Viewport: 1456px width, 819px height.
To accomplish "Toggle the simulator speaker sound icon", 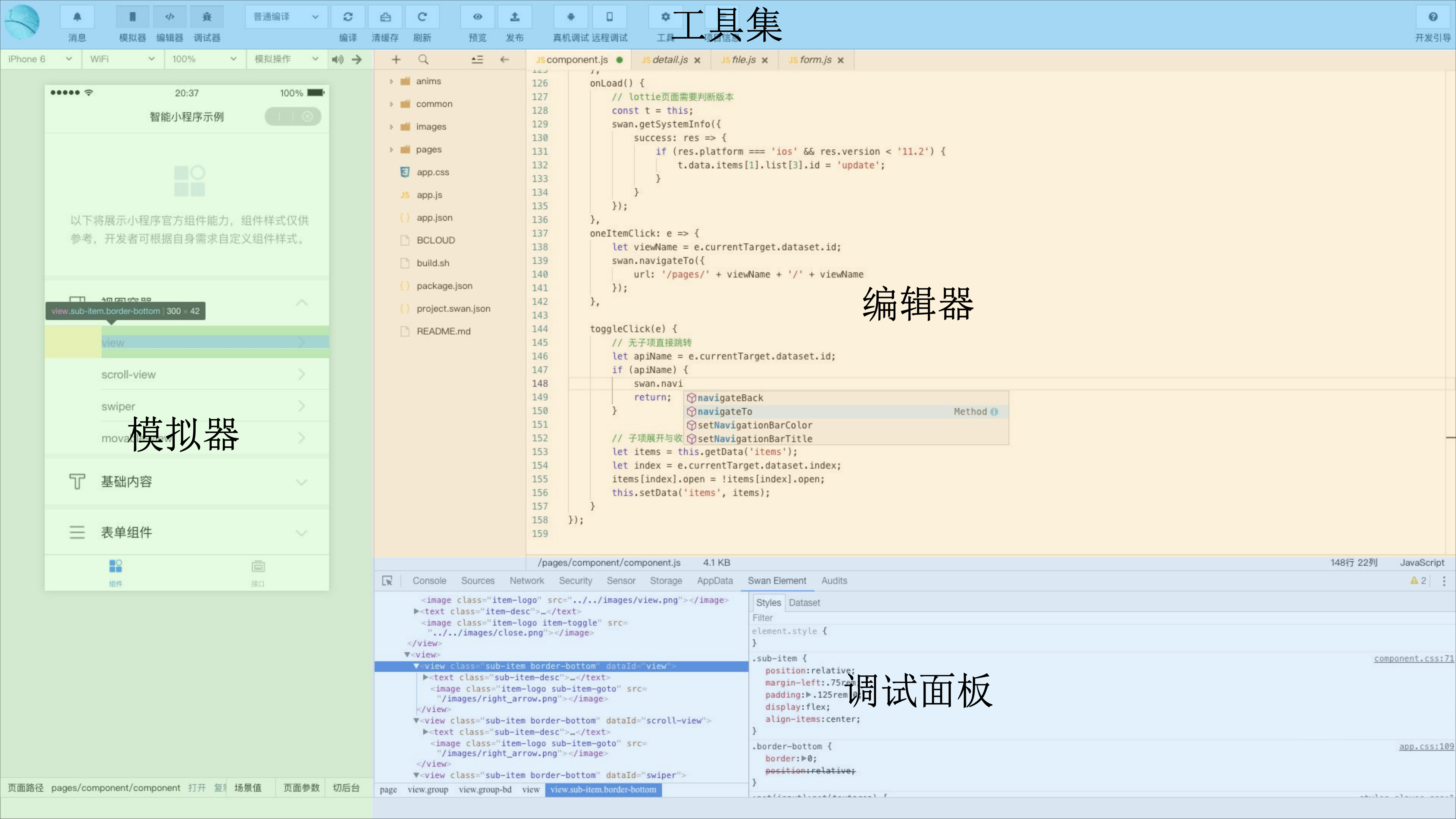I will (337, 59).
